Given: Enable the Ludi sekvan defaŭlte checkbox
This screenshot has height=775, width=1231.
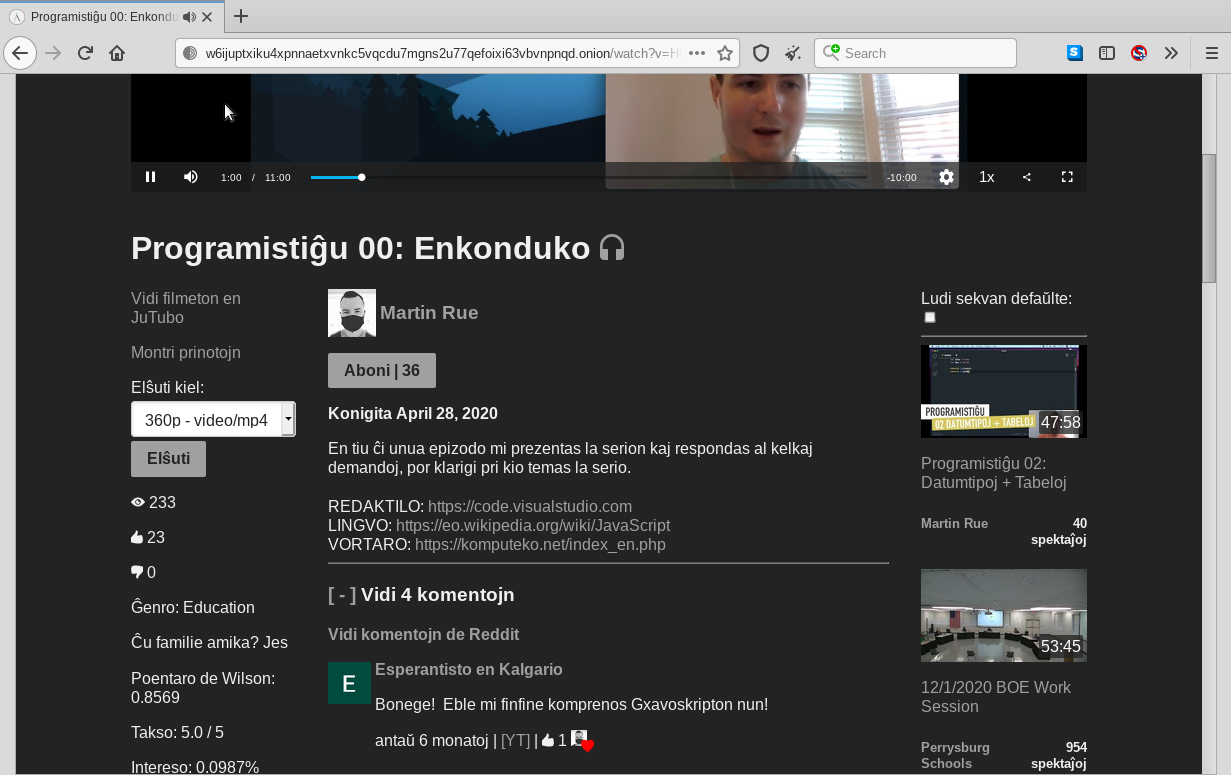Looking at the screenshot, I should (x=930, y=318).
